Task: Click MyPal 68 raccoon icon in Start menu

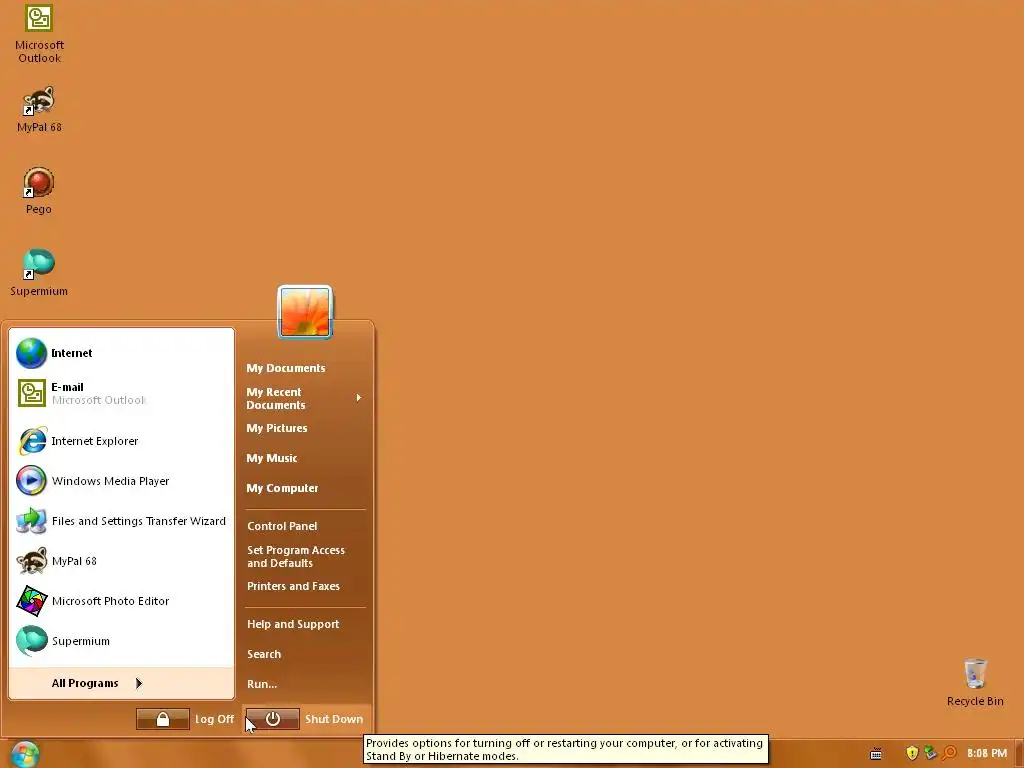Action: click(31, 561)
